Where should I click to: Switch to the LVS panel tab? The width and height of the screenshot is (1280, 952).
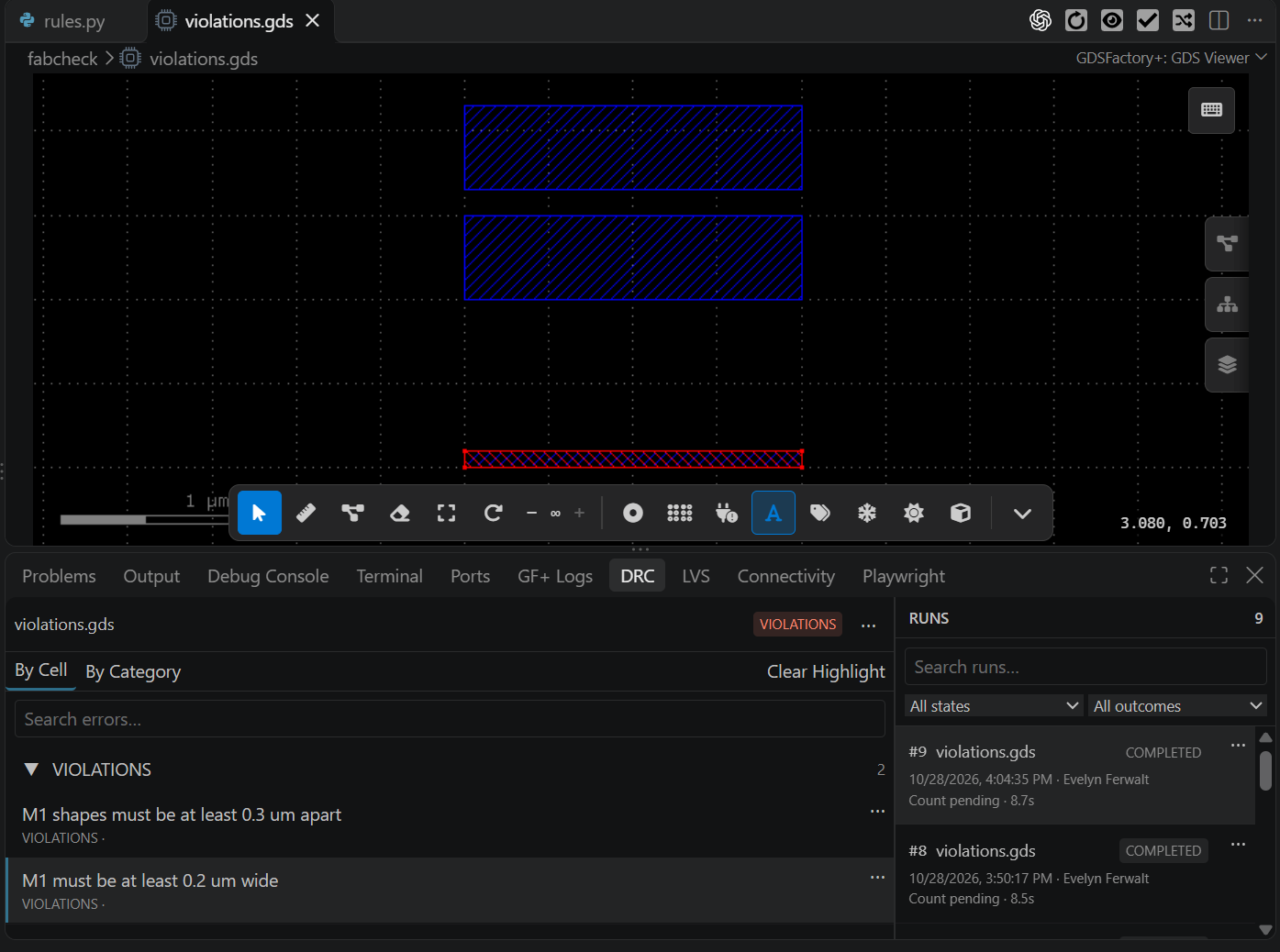(696, 576)
